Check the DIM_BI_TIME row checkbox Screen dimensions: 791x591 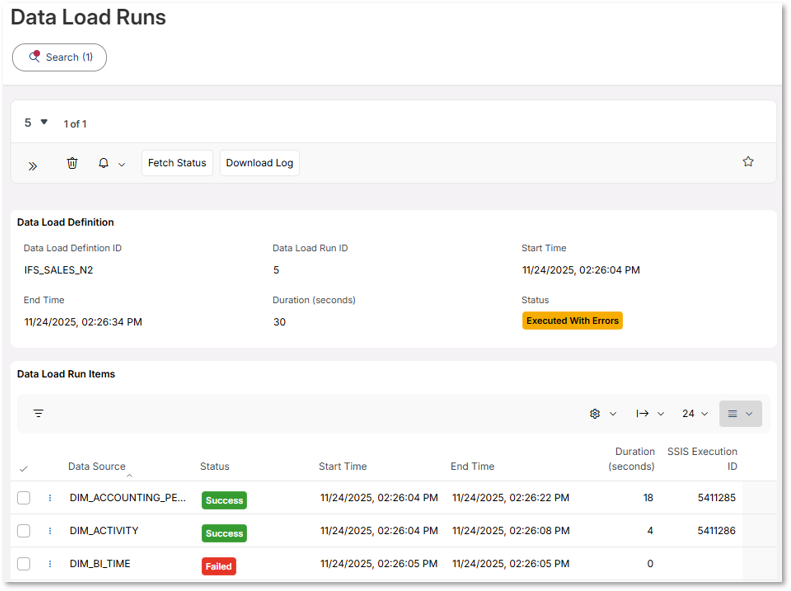(24, 564)
